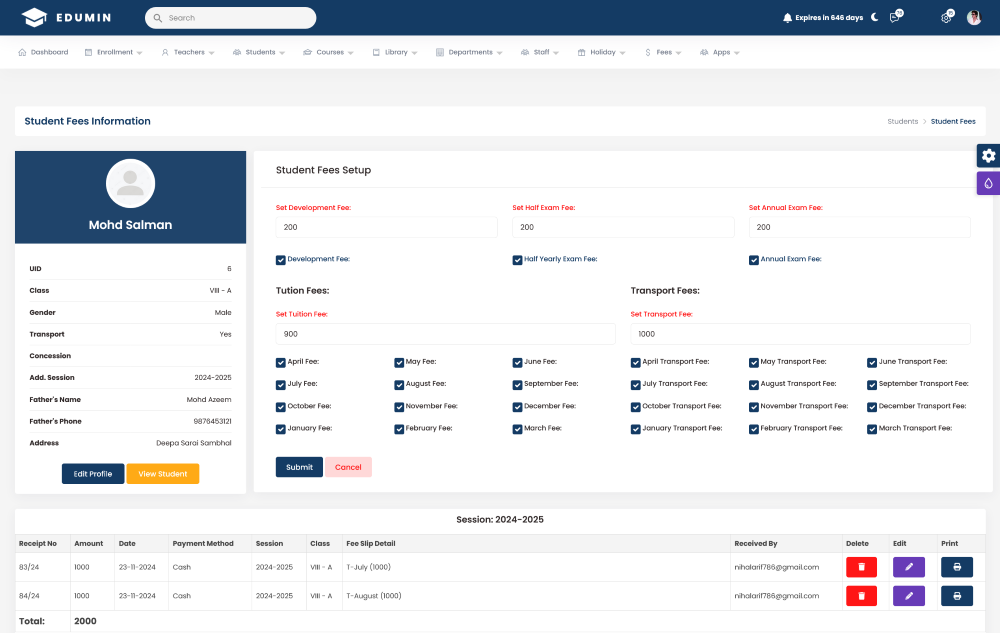Click the Students breadcrumb link
This screenshot has height=633, width=1000.
coord(902,121)
